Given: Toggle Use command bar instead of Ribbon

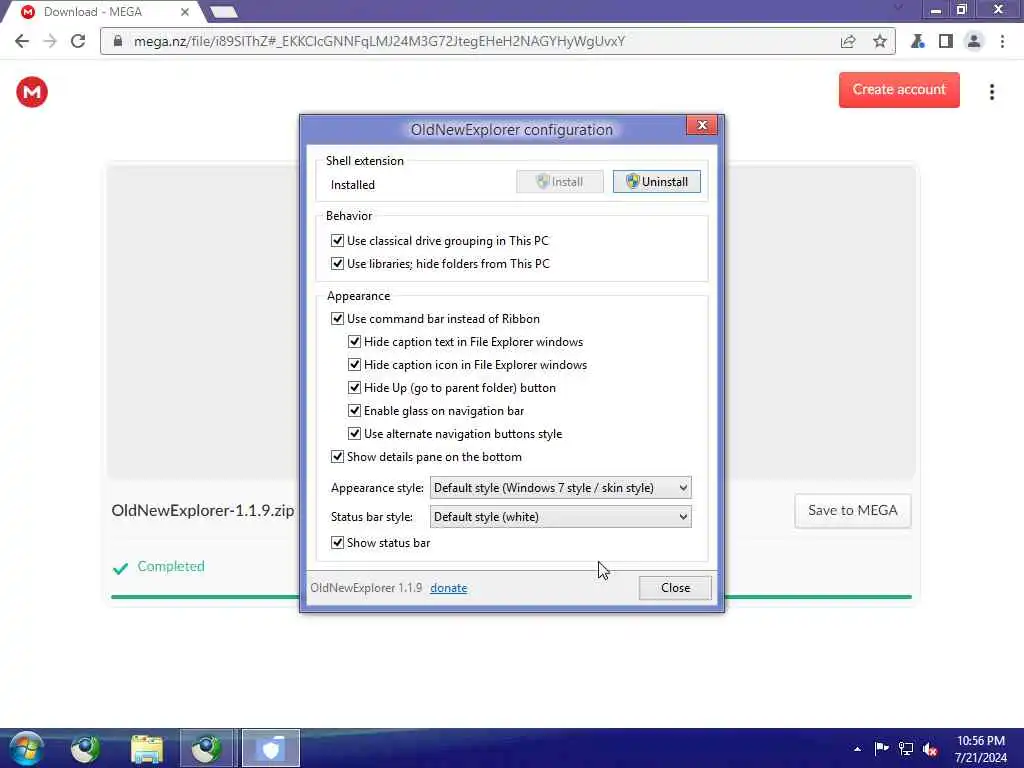Looking at the screenshot, I should click(x=337, y=319).
